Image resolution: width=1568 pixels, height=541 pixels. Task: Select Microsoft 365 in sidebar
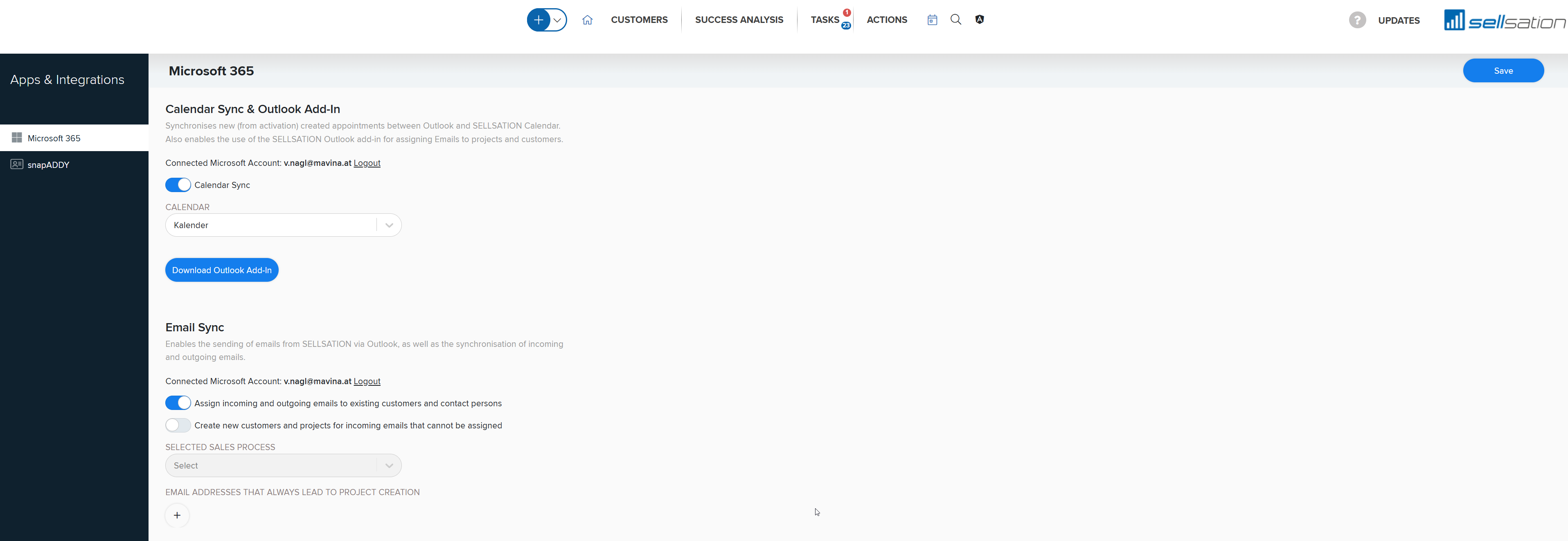pos(74,138)
